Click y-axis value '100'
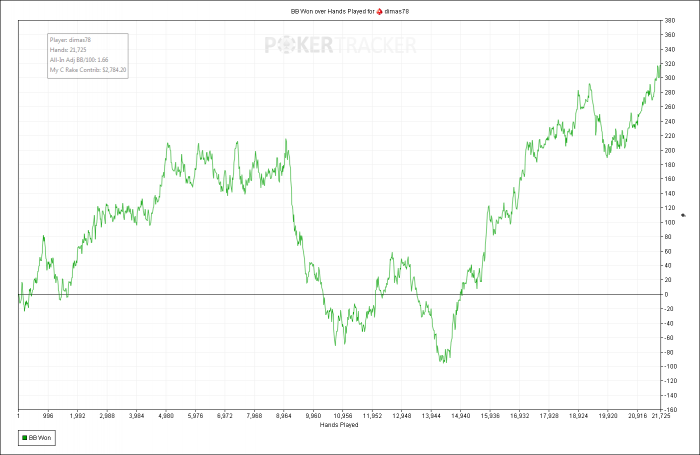The width and height of the screenshot is (700, 455). click(x=670, y=222)
